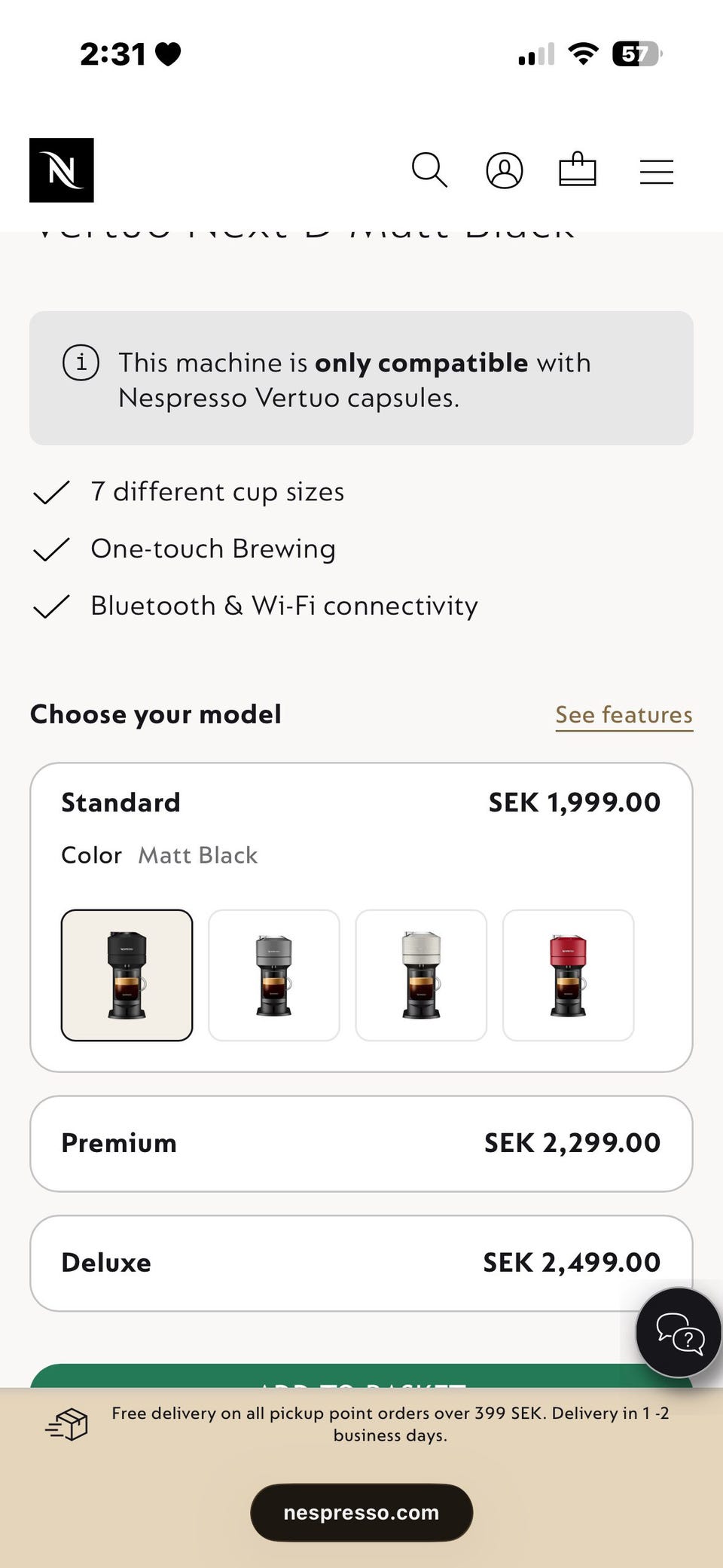Viewport: 723px width, 1568px height.
Task: Select the Matt Black color swatch
Action: (x=127, y=975)
